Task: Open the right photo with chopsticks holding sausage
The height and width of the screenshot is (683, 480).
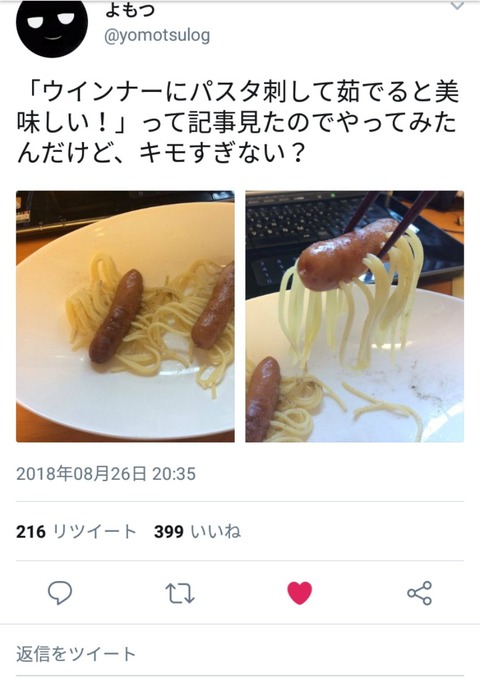Action: (355, 316)
